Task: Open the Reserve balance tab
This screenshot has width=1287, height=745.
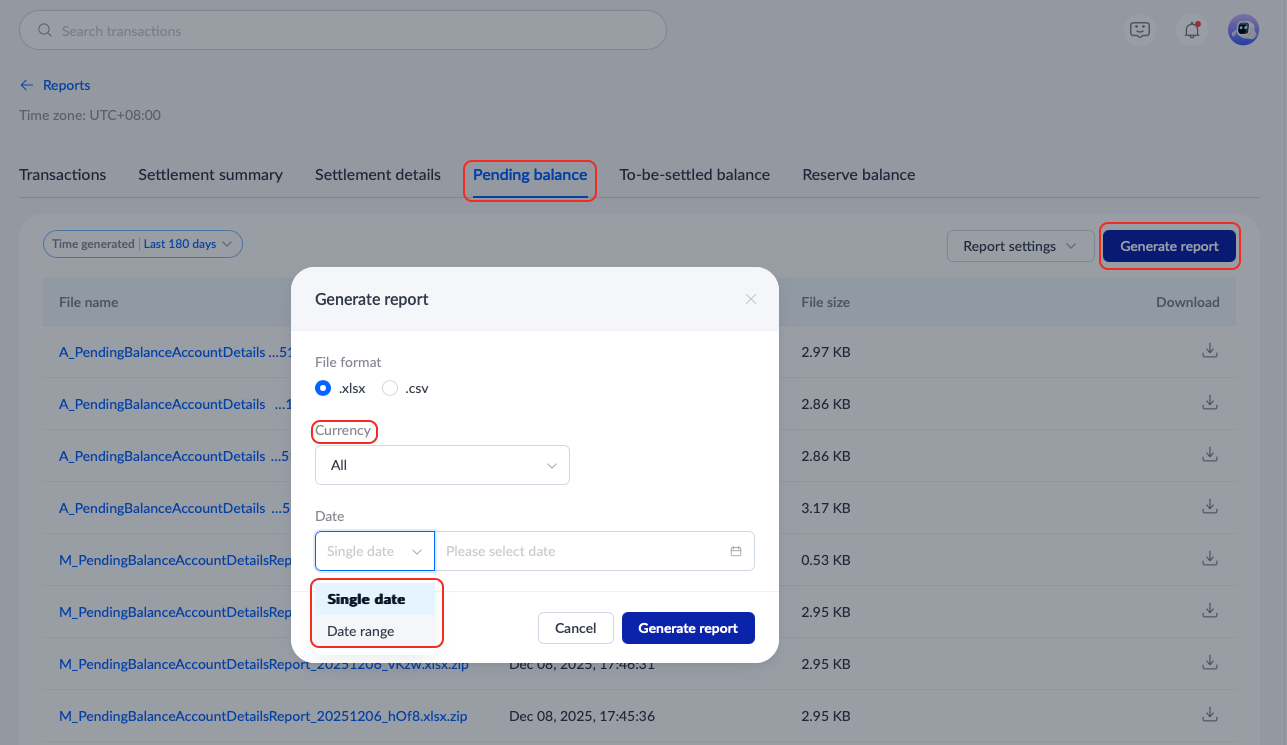Action: click(858, 175)
